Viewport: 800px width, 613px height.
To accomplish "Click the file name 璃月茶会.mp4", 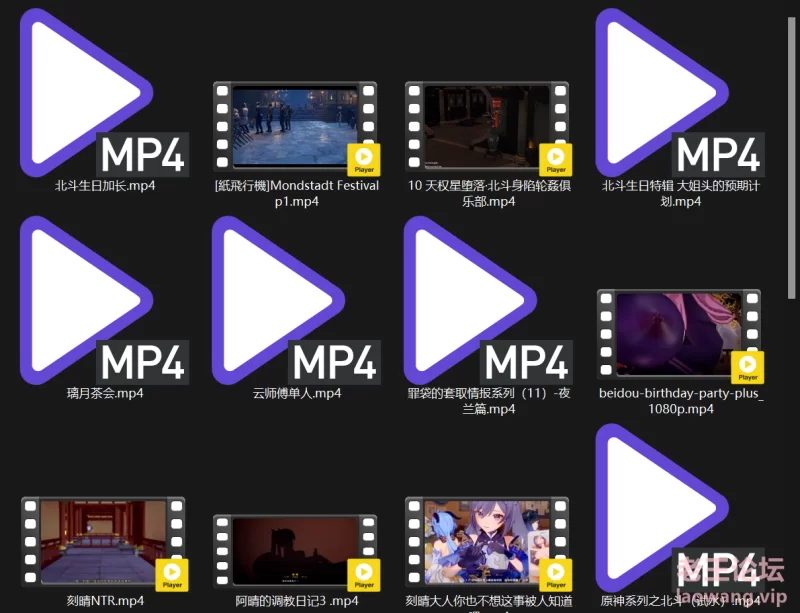I will (105, 394).
